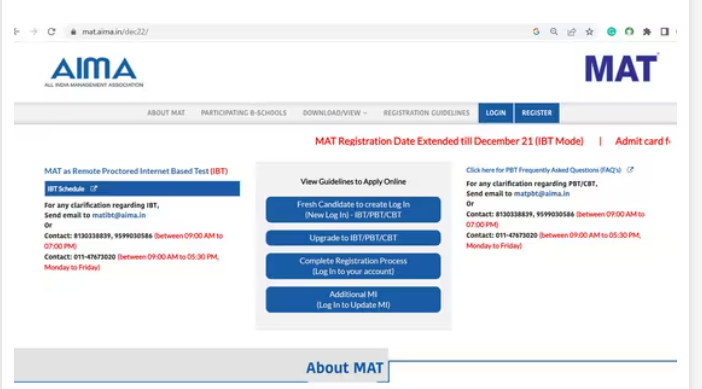Open the Extensions puzzle piece menu
702x389 pixels.
tap(647, 32)
